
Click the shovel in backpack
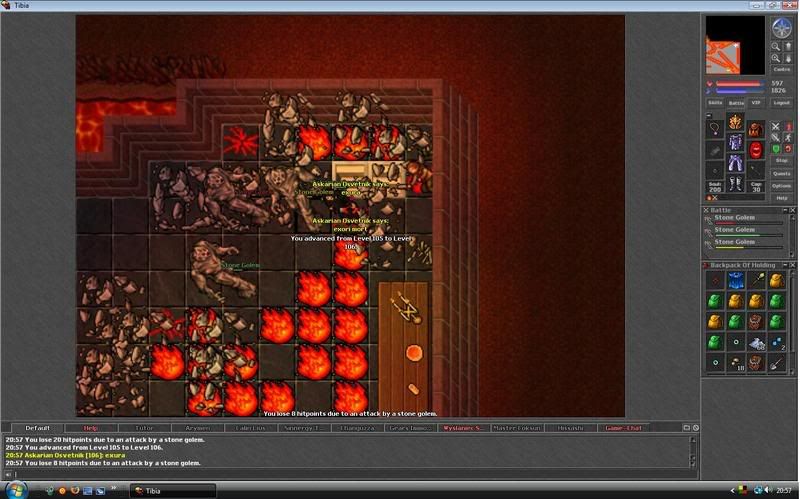pyautogui.click(x=776, y=363)
